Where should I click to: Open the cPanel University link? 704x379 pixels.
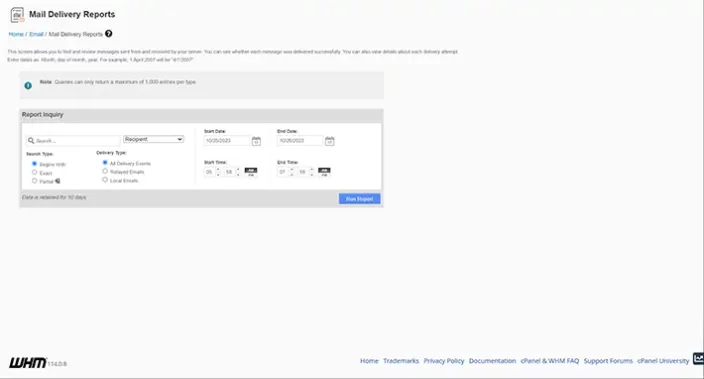click(x=663, y=361)
